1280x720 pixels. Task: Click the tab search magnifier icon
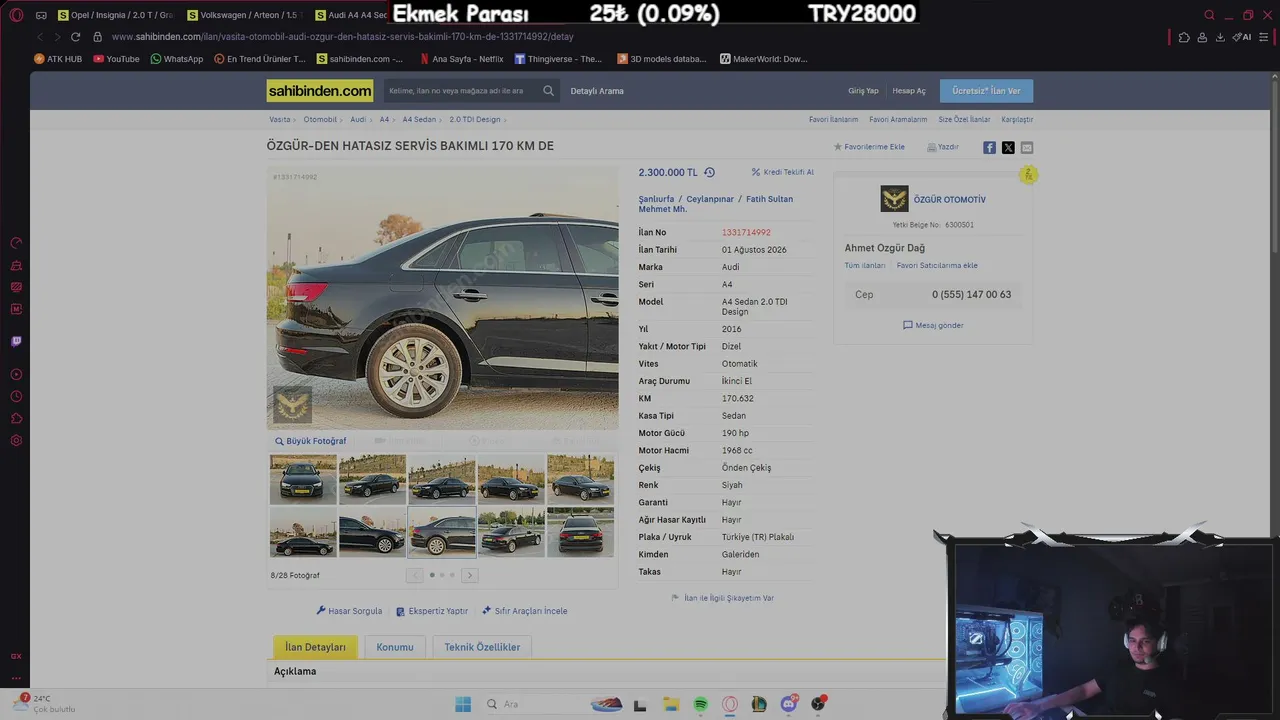[1209, 15]
